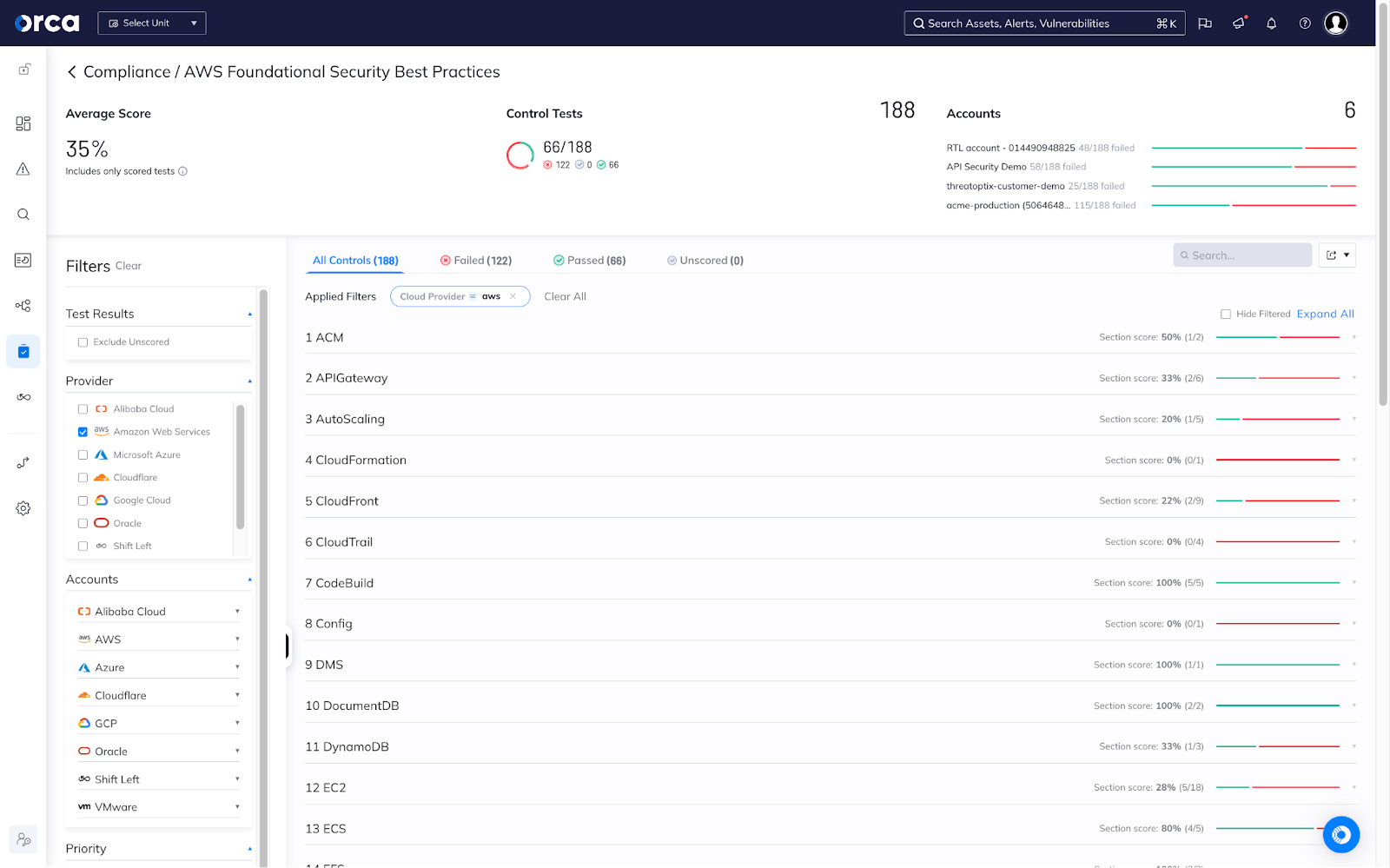Viewport: 1390px width, 868px height.
Task: Select the Alerts warning triangle icon in sidebar
Action: click(x=23, y=169)
